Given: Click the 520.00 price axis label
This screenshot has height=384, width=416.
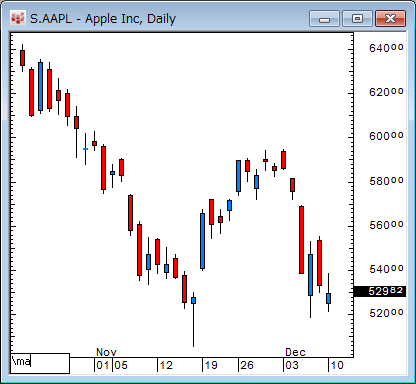Looking at the screenshot, I should point(386,313).
